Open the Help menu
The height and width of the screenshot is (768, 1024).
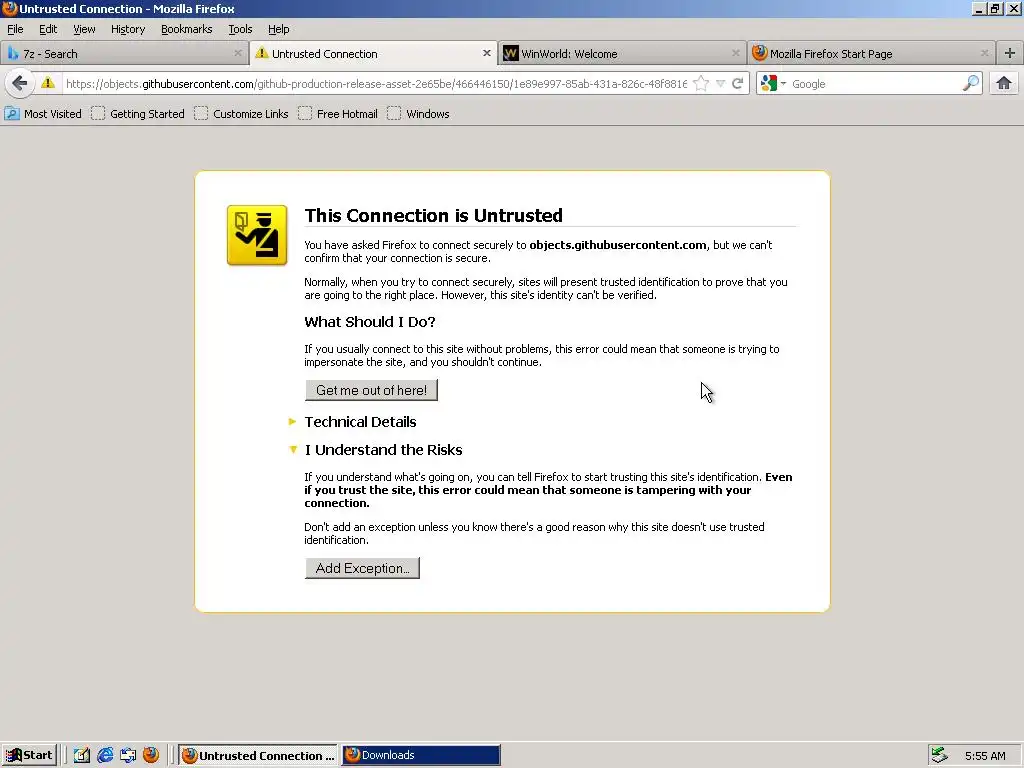[x=279, y=29]
